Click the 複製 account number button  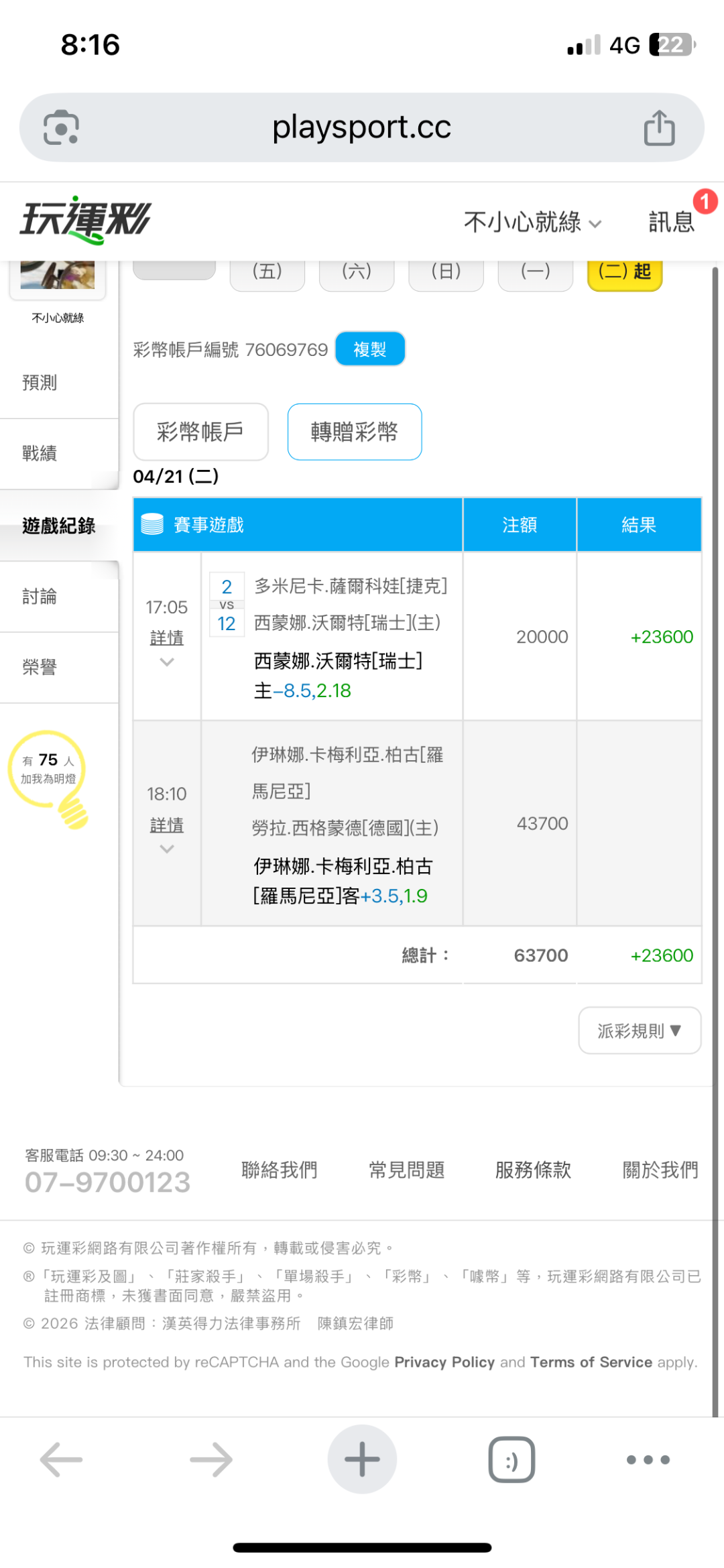coord(370,349)
